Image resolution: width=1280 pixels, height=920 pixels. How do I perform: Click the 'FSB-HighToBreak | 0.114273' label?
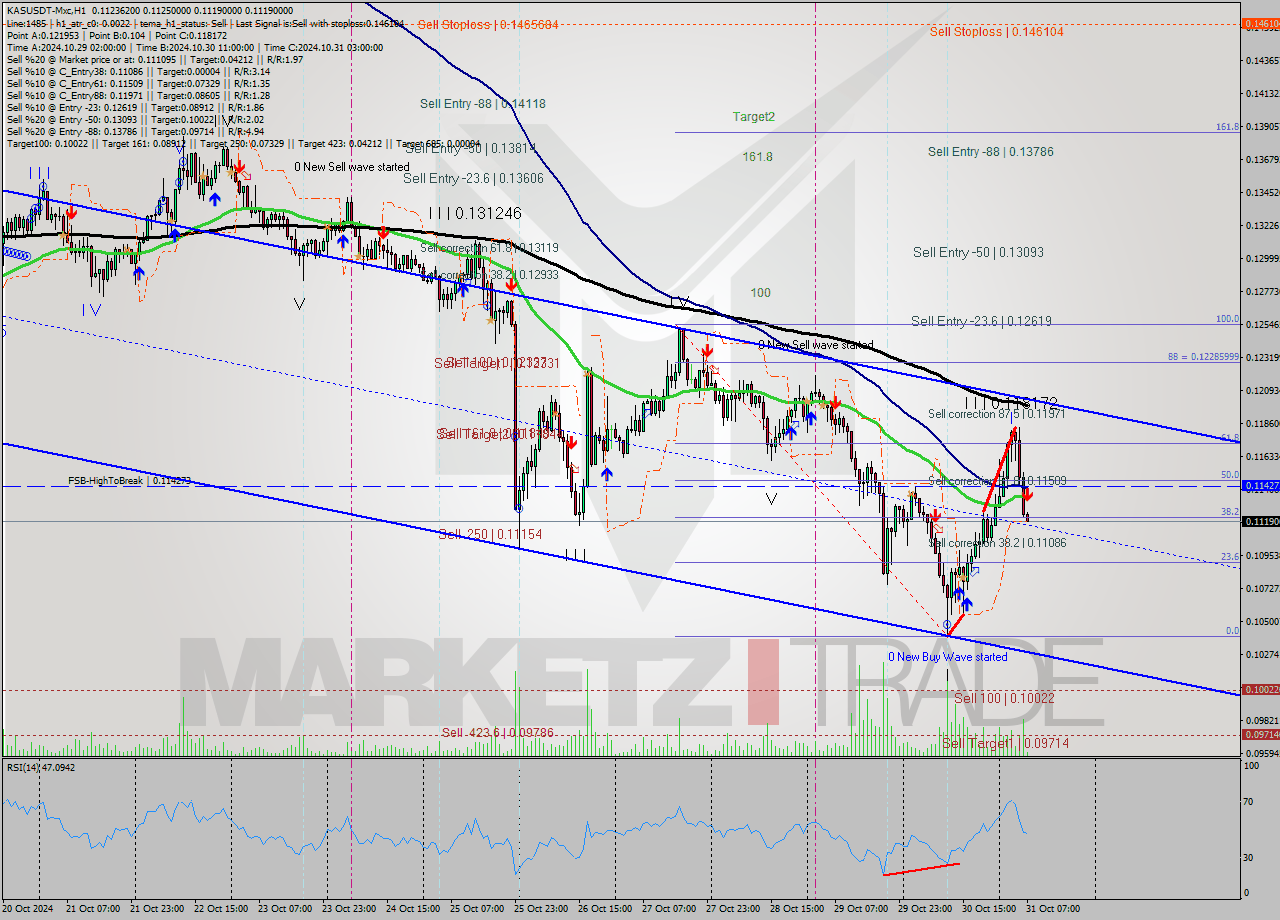click(x=129, y=481)
